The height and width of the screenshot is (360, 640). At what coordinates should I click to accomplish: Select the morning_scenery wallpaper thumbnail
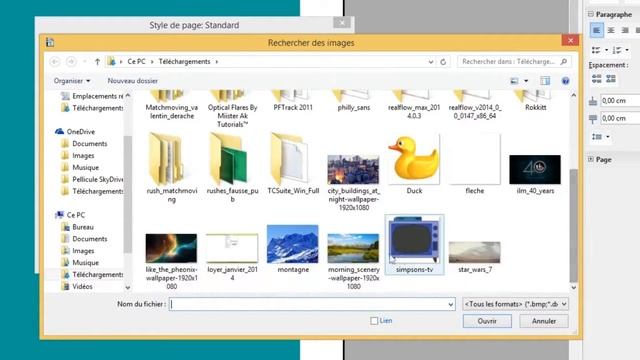click(353, 248)
